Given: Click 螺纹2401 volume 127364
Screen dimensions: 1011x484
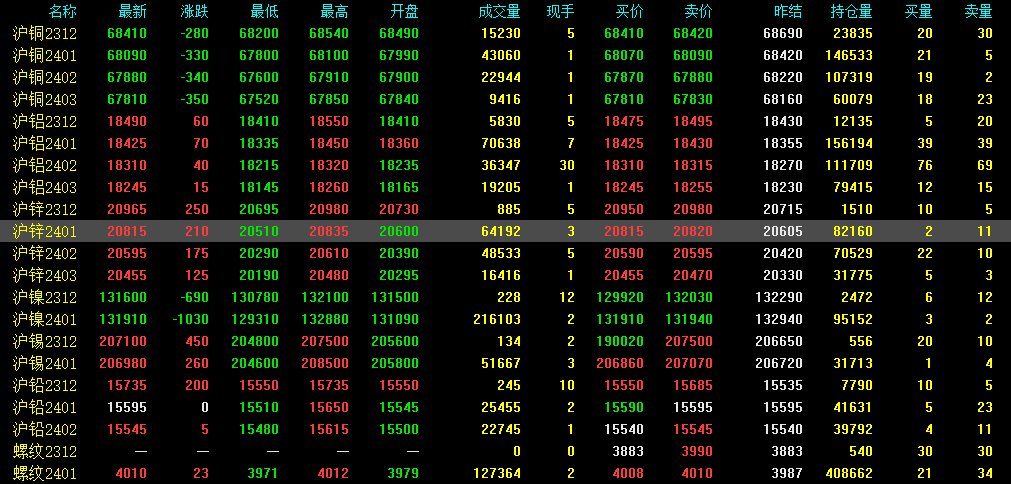Looking at the screenshot, I should tap(497, 474).
